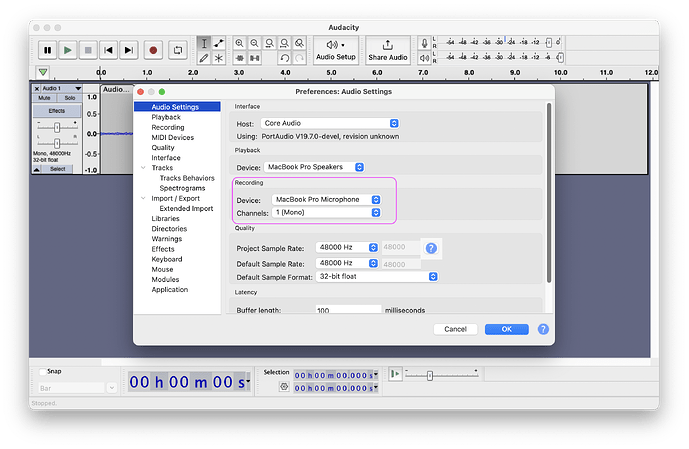Open Spectrograms preferences category
Image resolution: width=689 pixels, height=449 pixels.
pyautogui.click(x=182, y=188)
